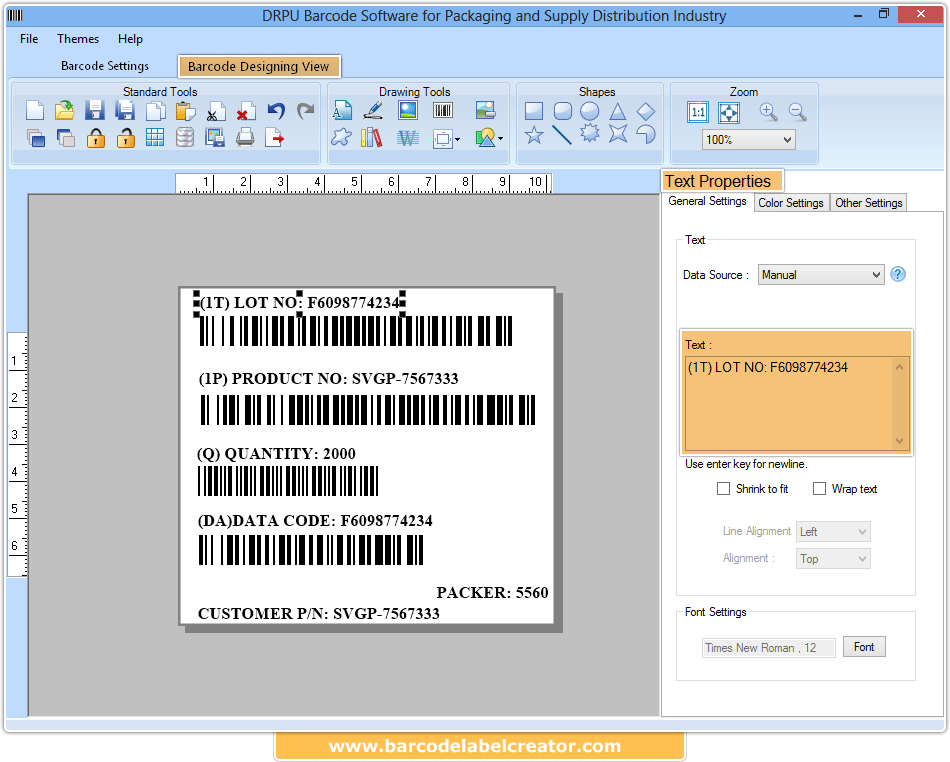Enable the Wrap text checkbox
This screenshot has height=762, width=950.
tap(820, 489)
